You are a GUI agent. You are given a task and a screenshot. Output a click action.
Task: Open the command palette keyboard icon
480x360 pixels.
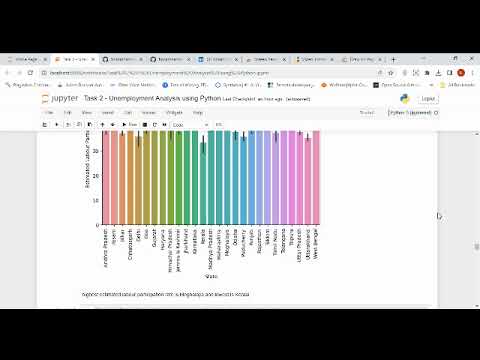point(219,125)
